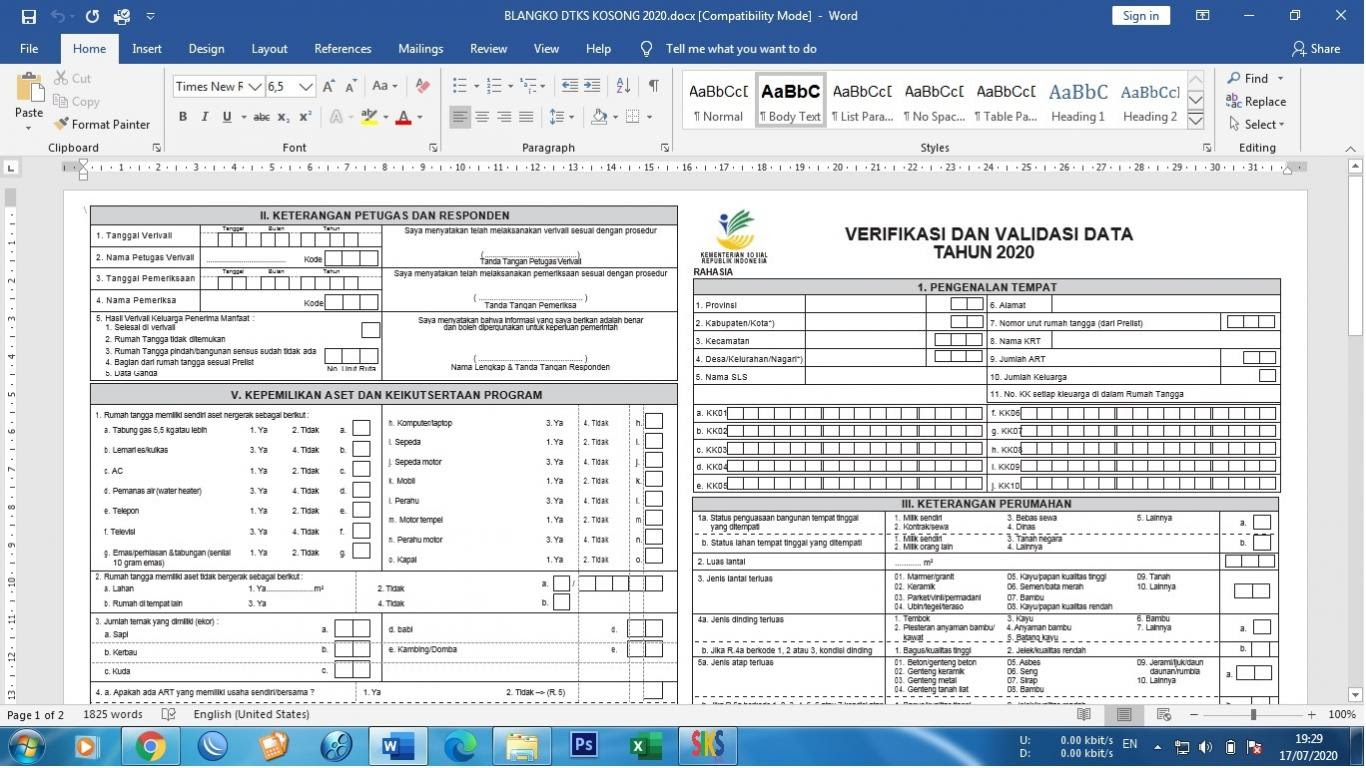Apply Subscript formatting
The height and width of the screenshot is (768, 1366).
point(284,117)
